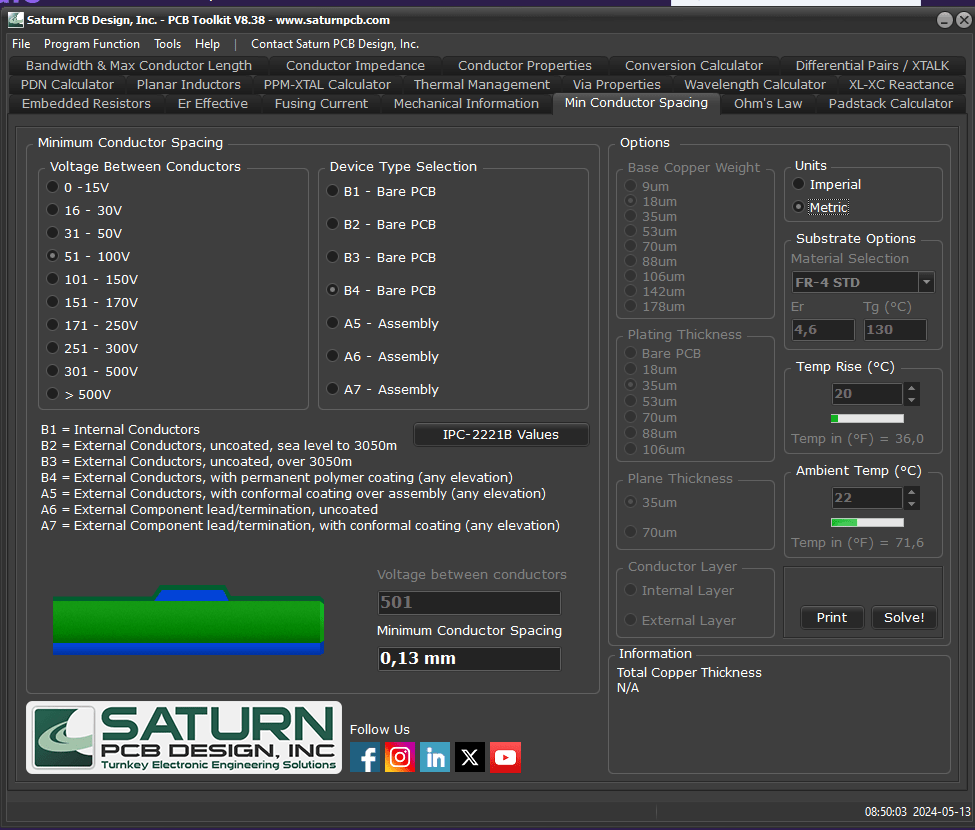Image resolution: width=975 pixels, height=830 pixels.
Task: Open the Program Function menu
Action: (92, 44)
